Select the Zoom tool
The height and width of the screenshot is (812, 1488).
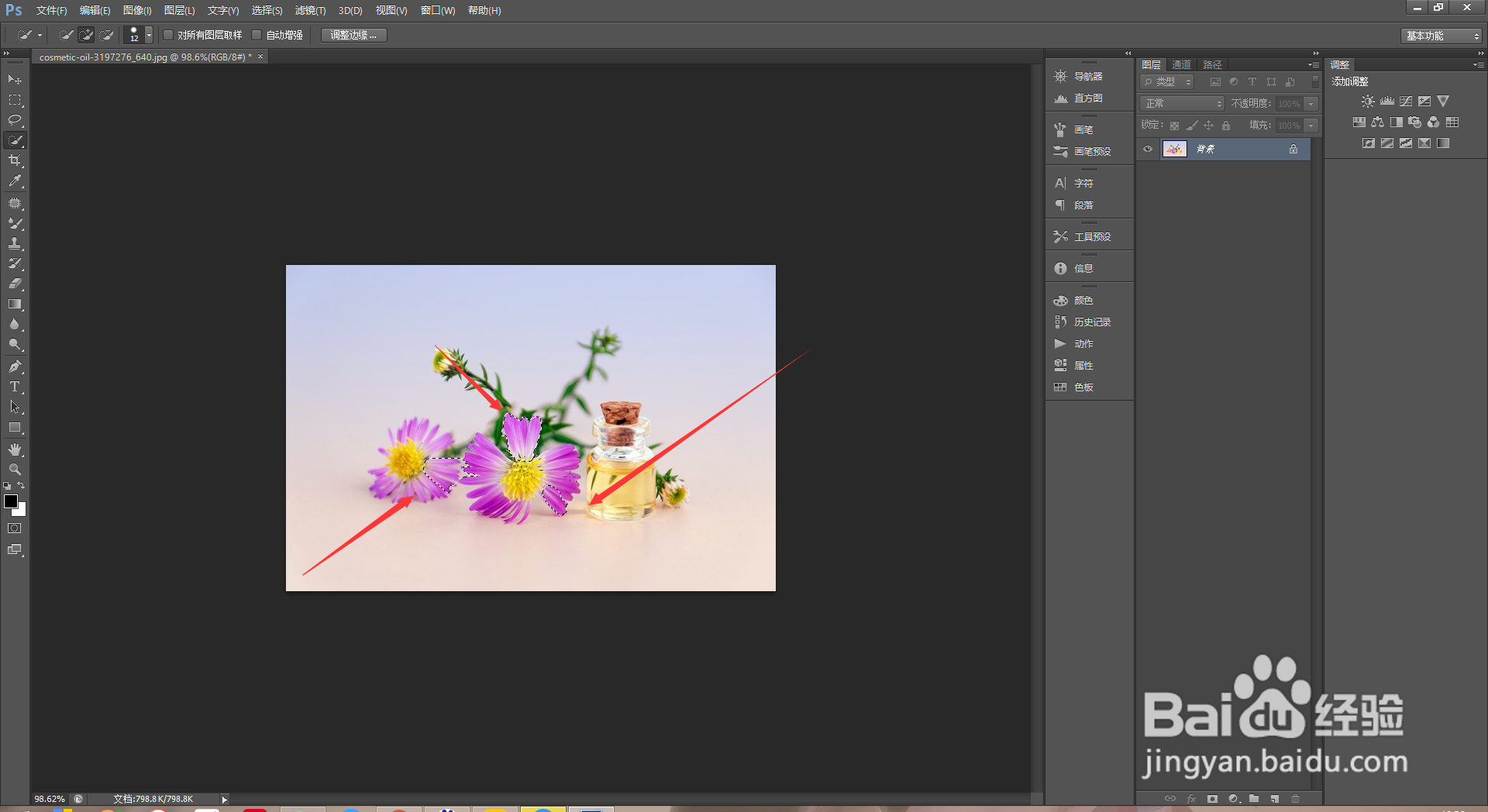tap(15, 470)
